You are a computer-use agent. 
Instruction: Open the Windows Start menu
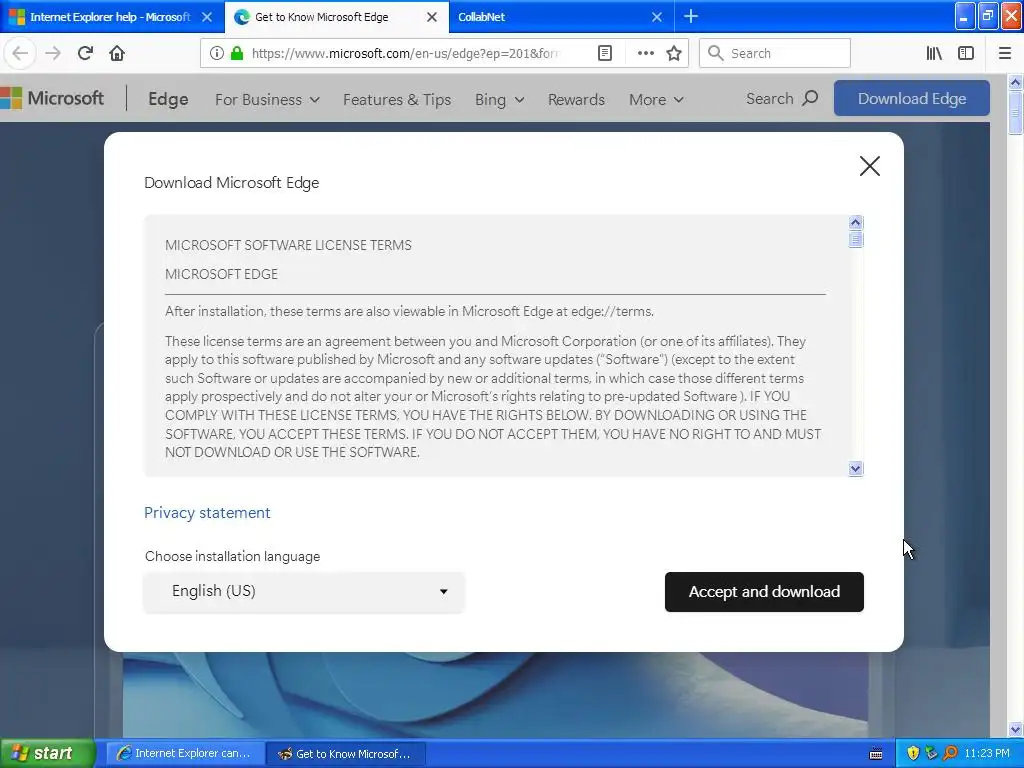click(46, 753)
